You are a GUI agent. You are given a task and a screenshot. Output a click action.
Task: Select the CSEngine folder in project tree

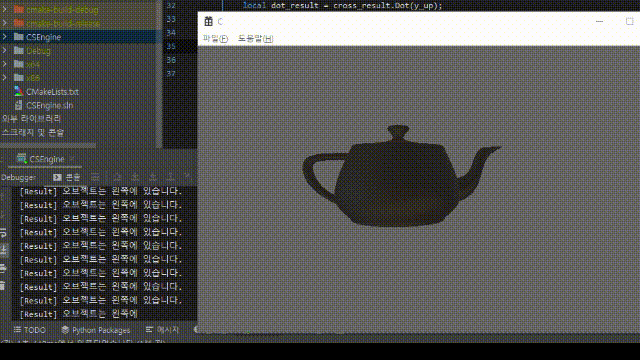pos(43,37)
